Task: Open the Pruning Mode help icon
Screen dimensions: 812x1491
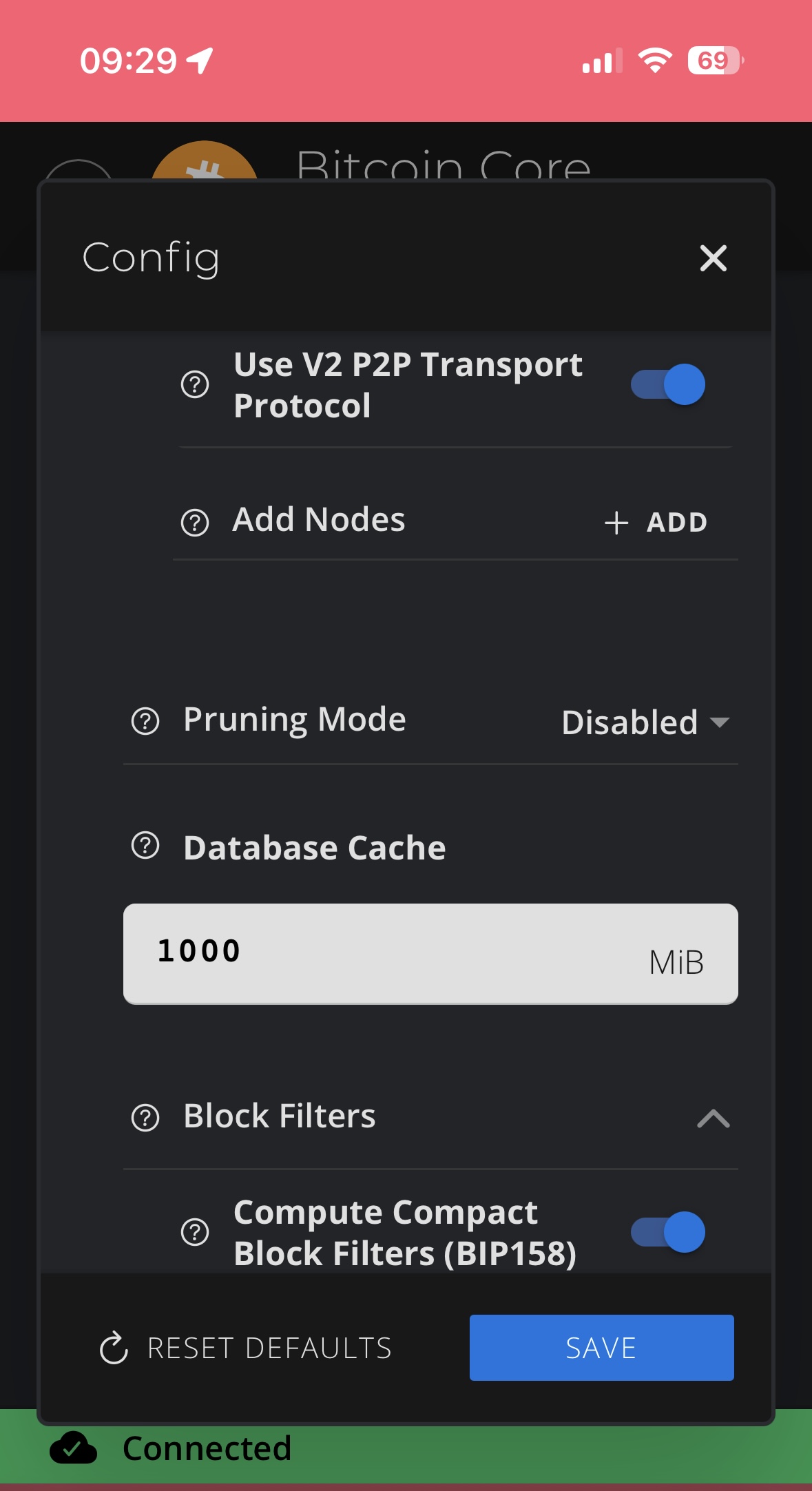Action: pos(145,721)
